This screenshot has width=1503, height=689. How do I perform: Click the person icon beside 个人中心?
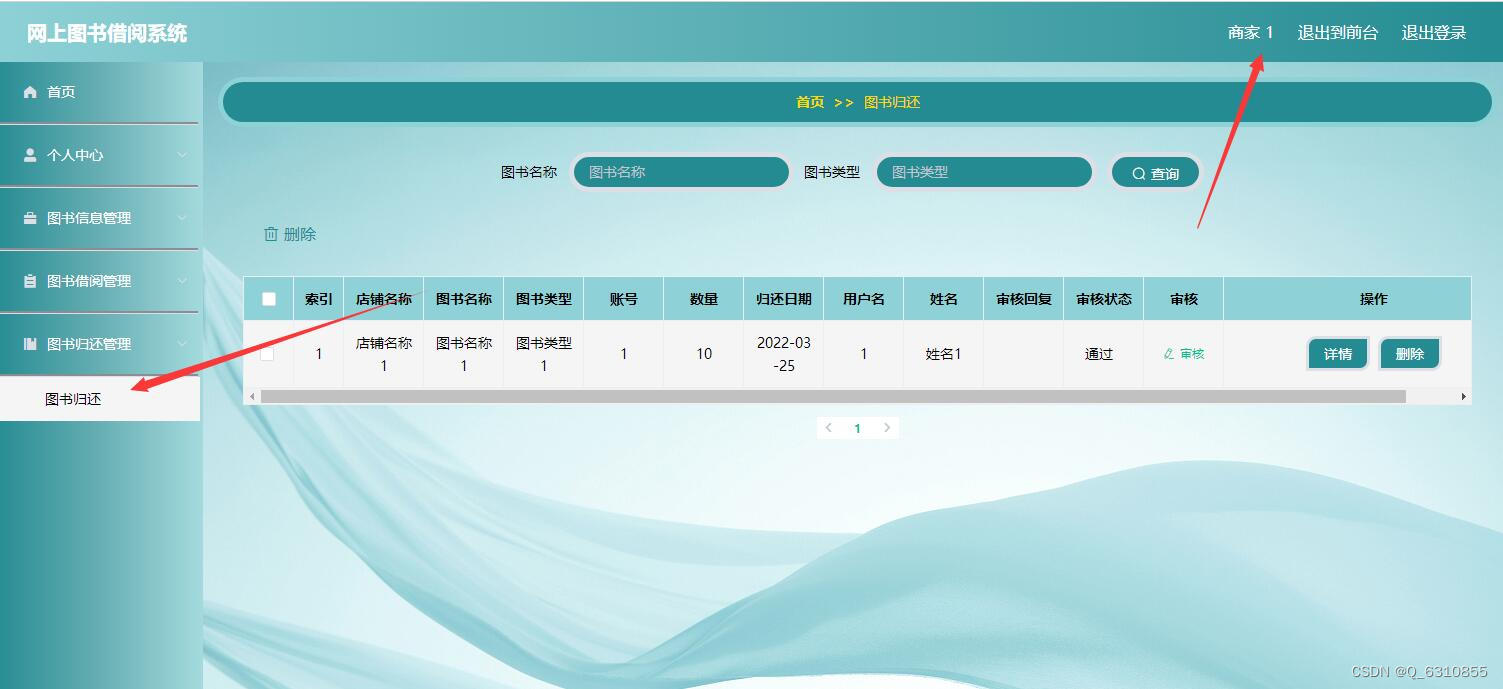tap(30, 155)
